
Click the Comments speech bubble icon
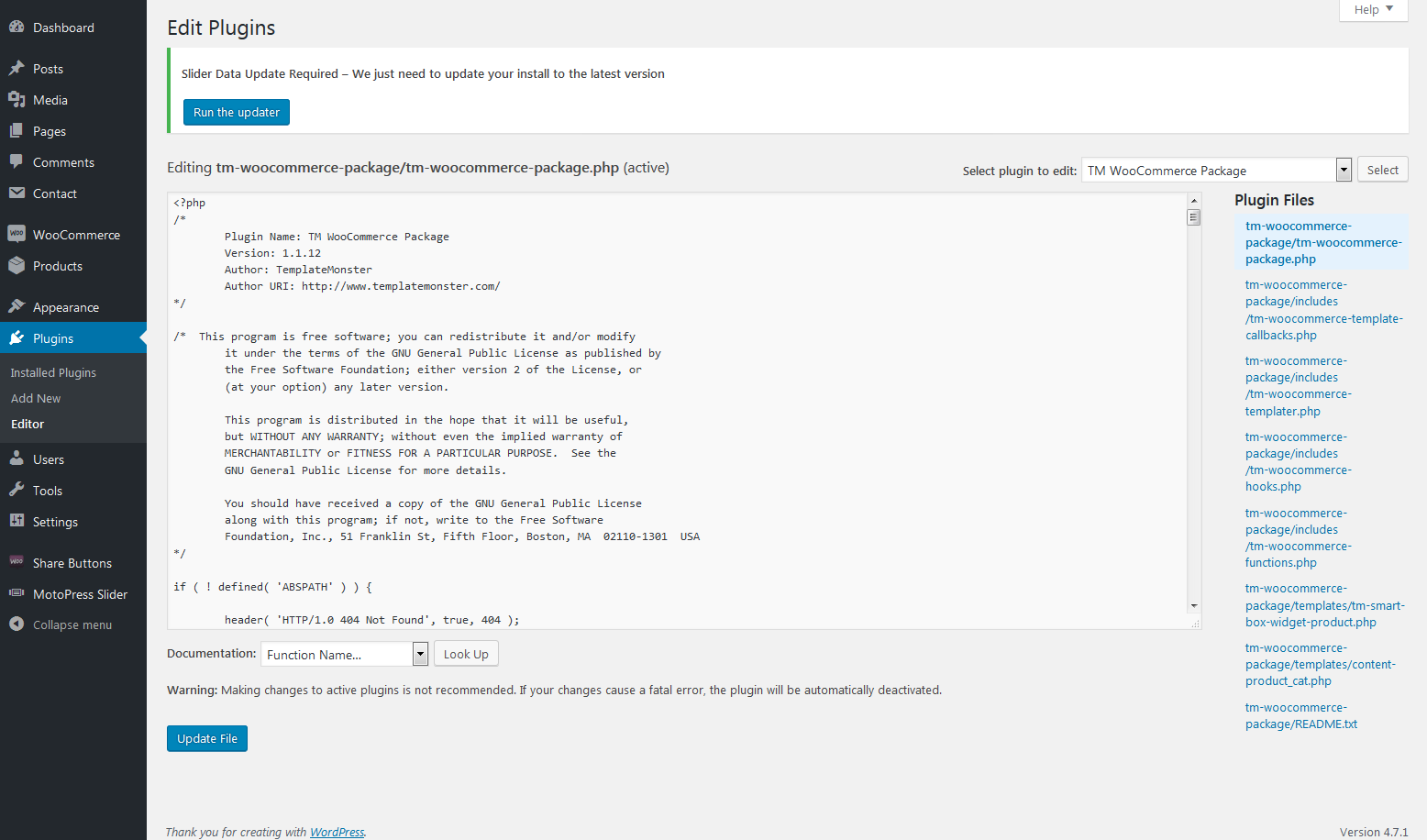tap(17, 162)
